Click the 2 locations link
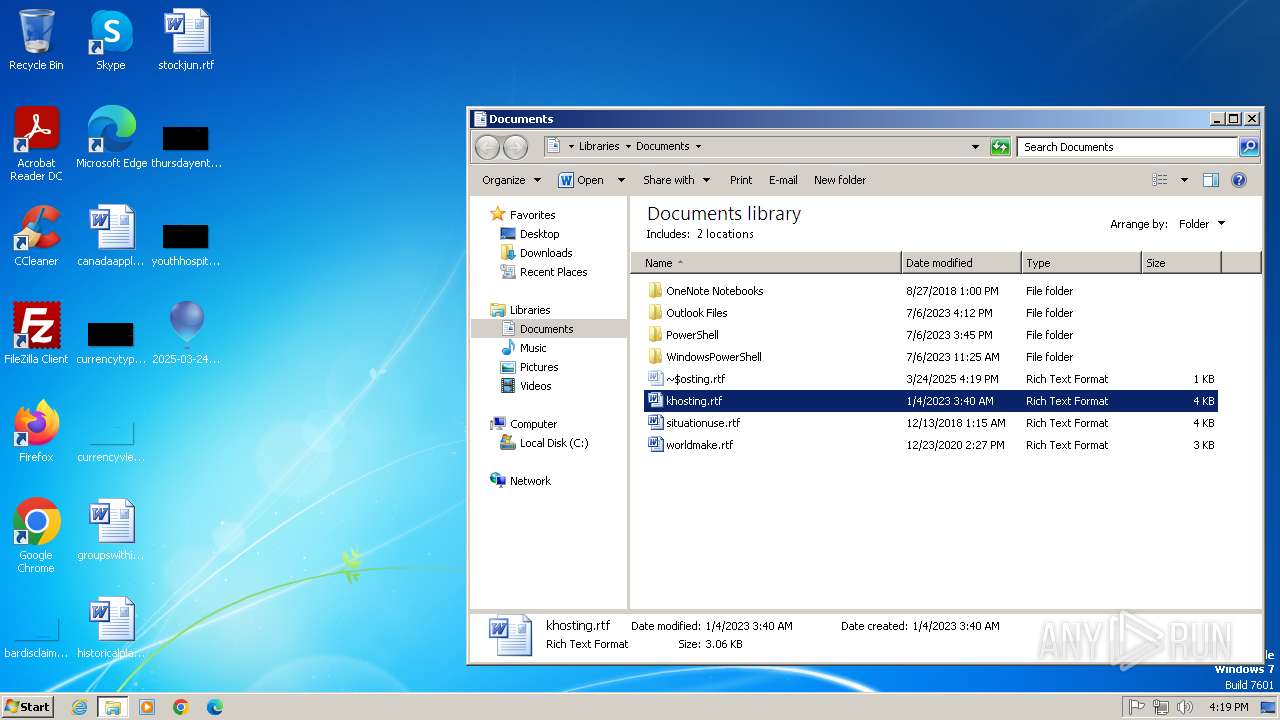Image resolution: width=1280 pixels, height=720 pixels. (x=725, y=234)
